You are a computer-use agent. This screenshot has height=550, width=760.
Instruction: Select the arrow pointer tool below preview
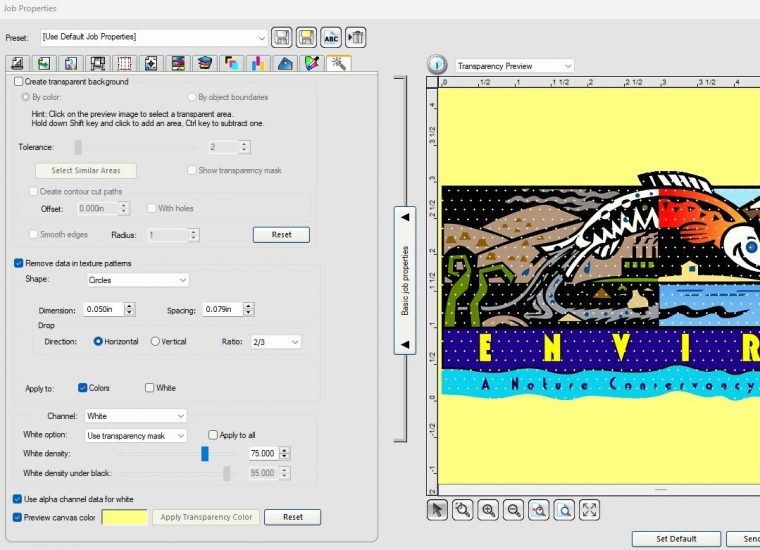437,510
